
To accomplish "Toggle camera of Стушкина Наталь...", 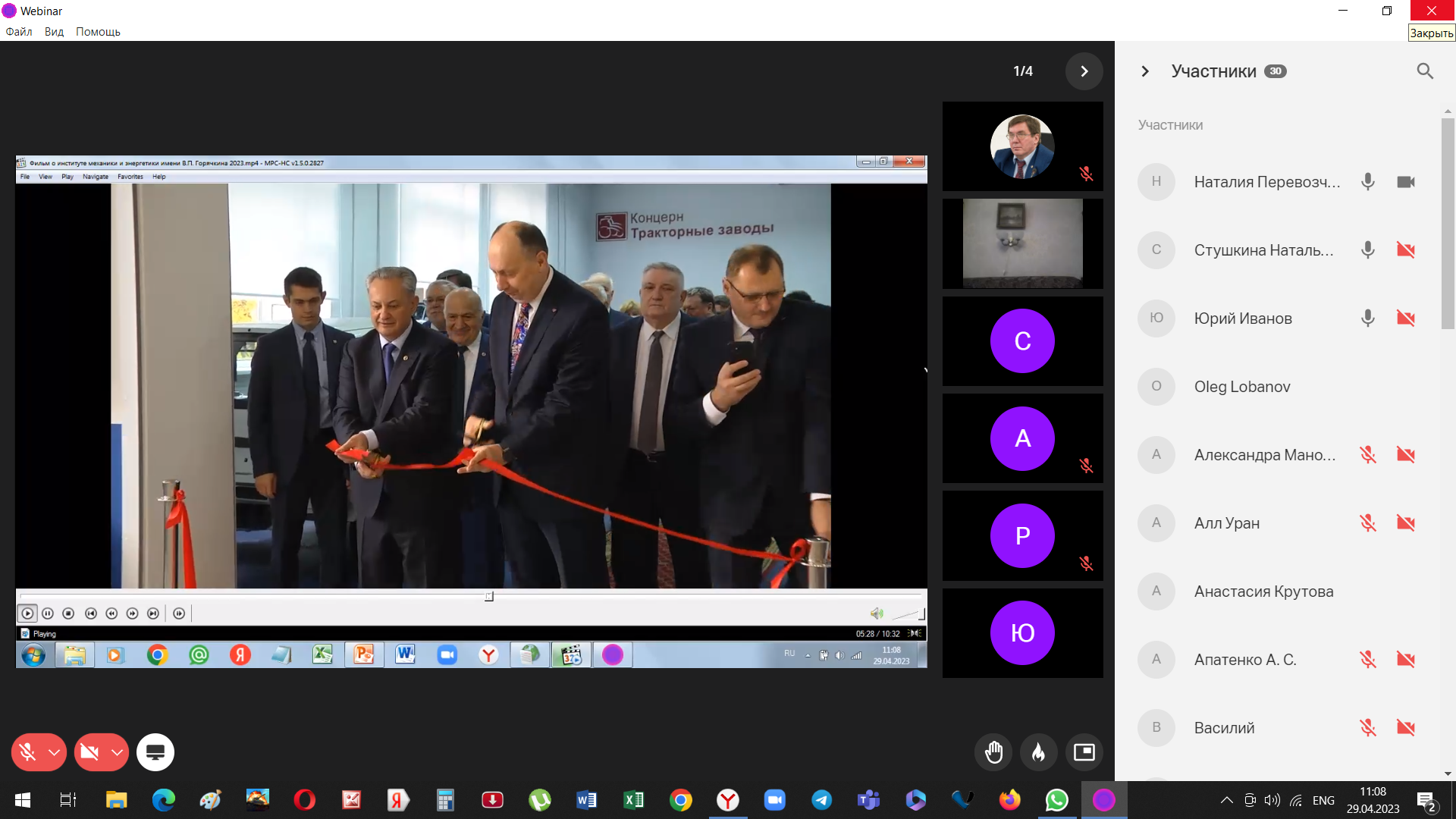I will pos(1406,250).
